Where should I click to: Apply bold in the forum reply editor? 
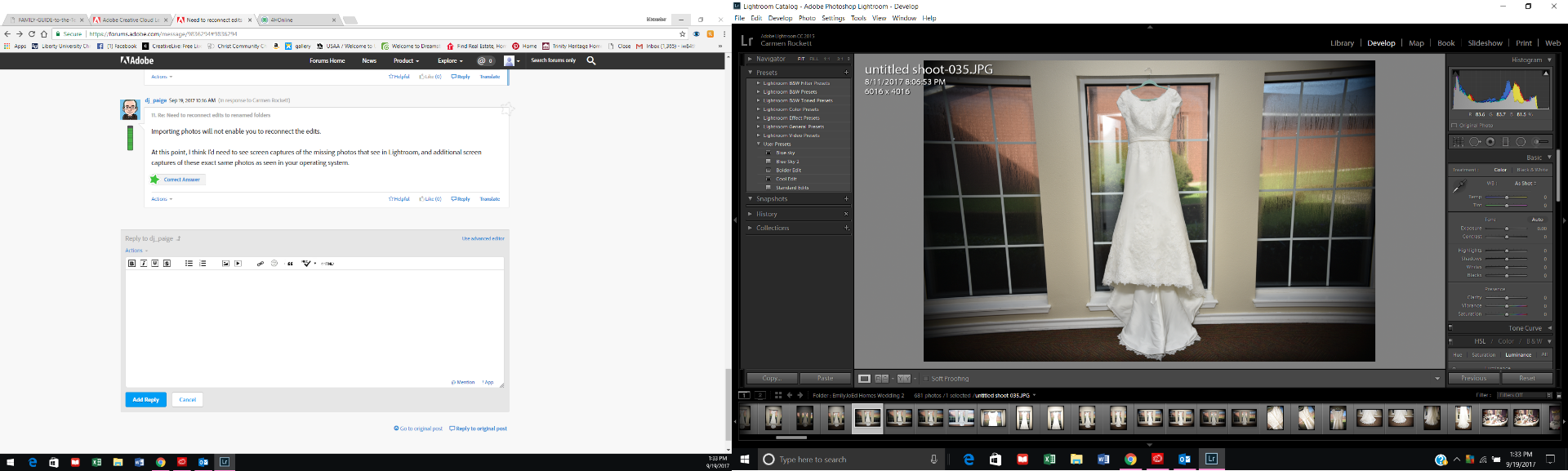click(x=131, y=264)
